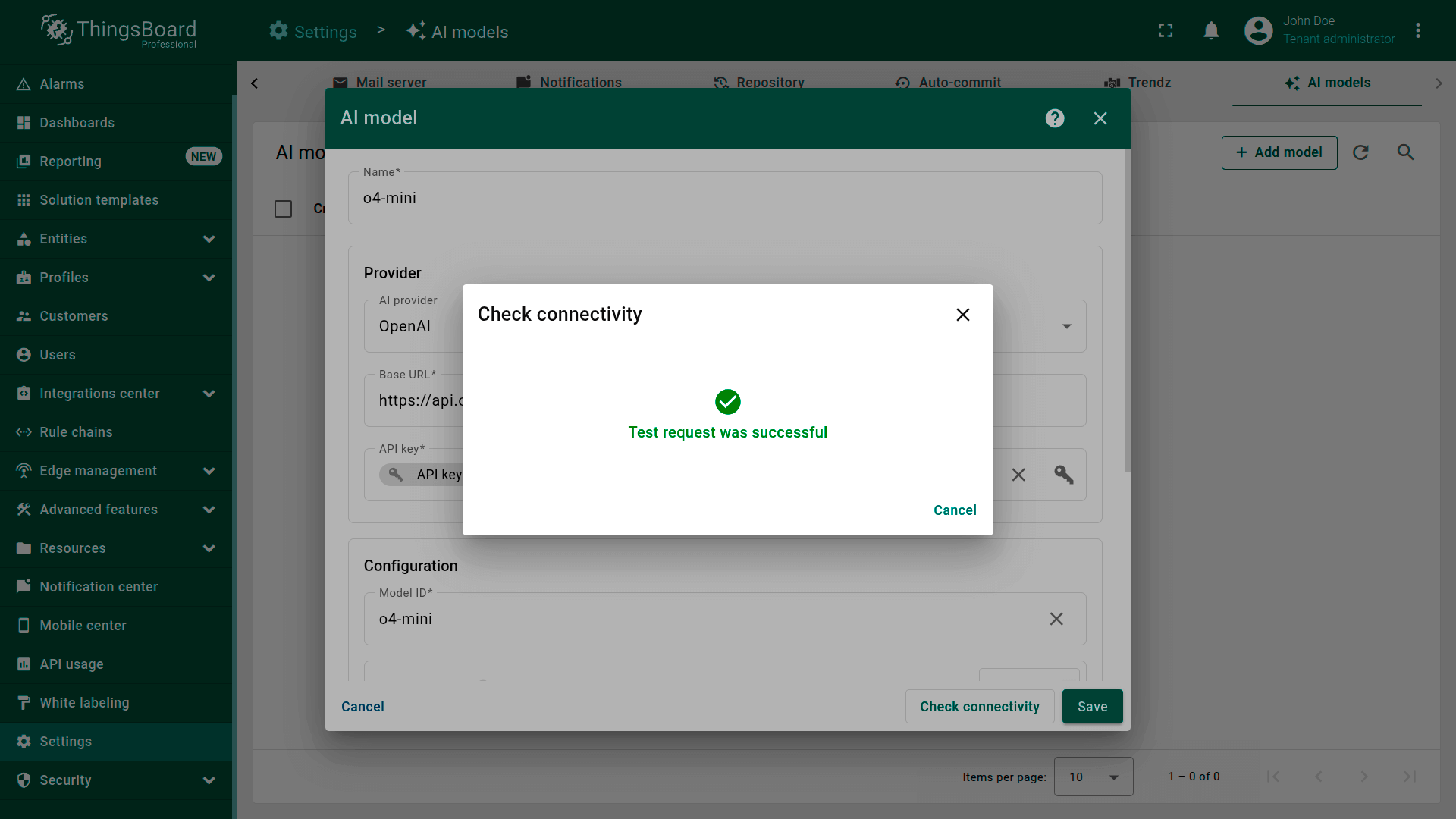Click the key icon in API key field
This screenshot has width=1456, height=819.
pyautogui.click(x=1063, y=475)
